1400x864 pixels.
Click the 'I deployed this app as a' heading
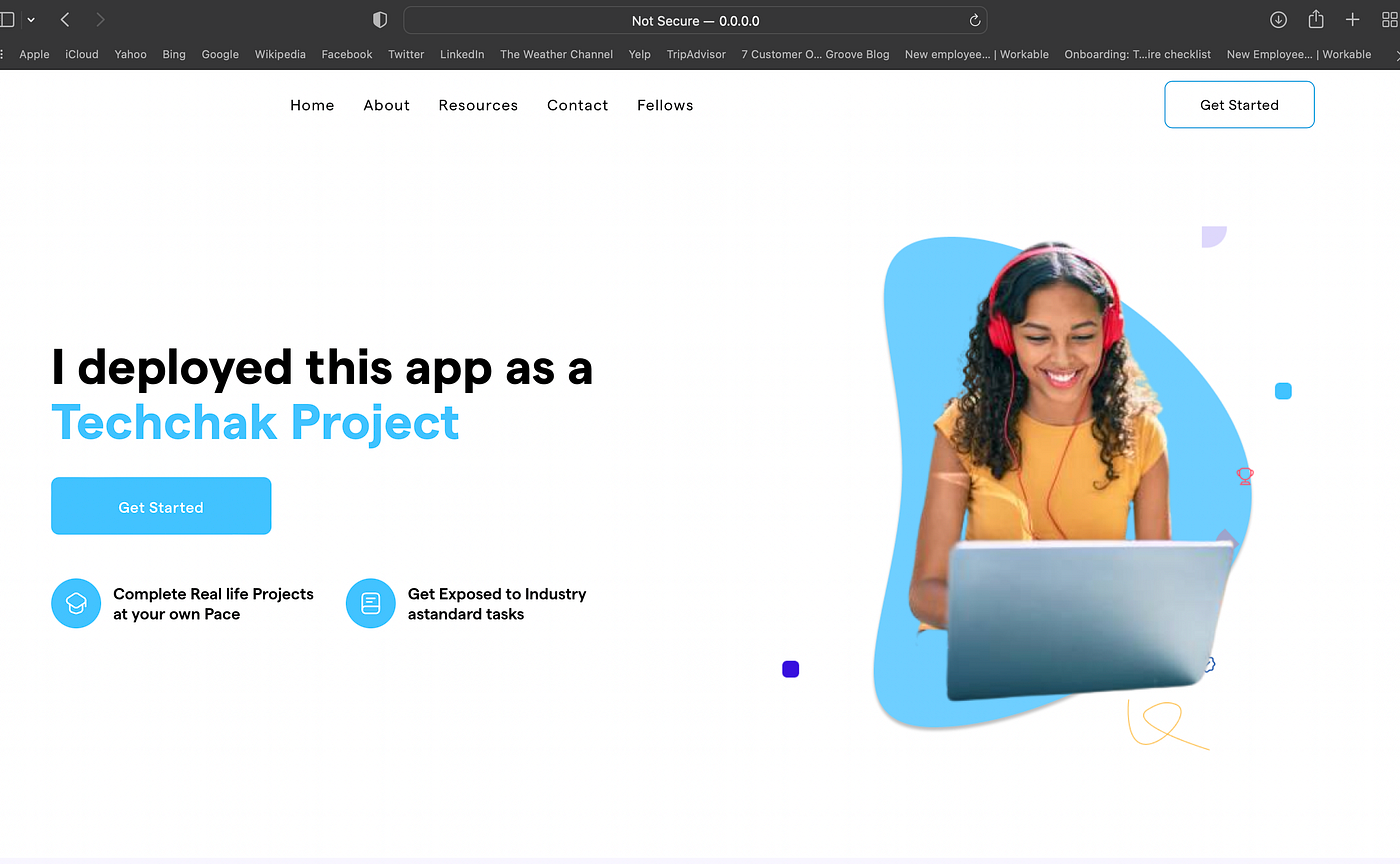pyautogui.click(x=322, y=368)
